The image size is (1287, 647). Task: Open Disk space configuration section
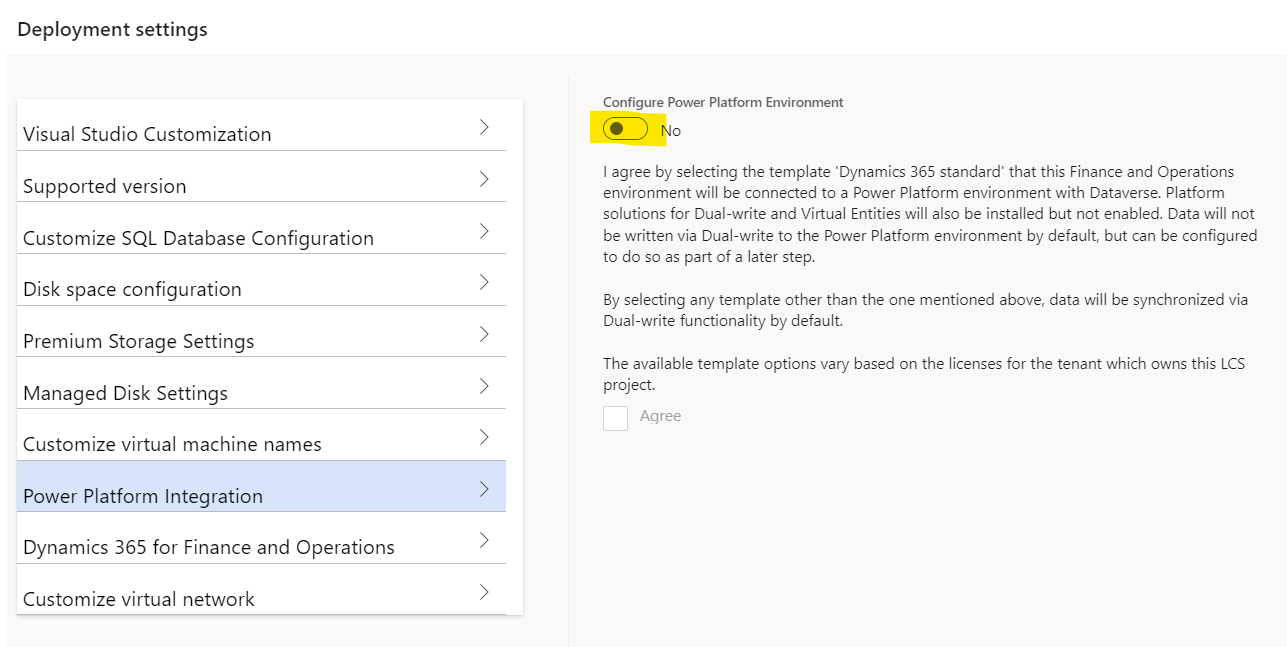pos(261,281)
